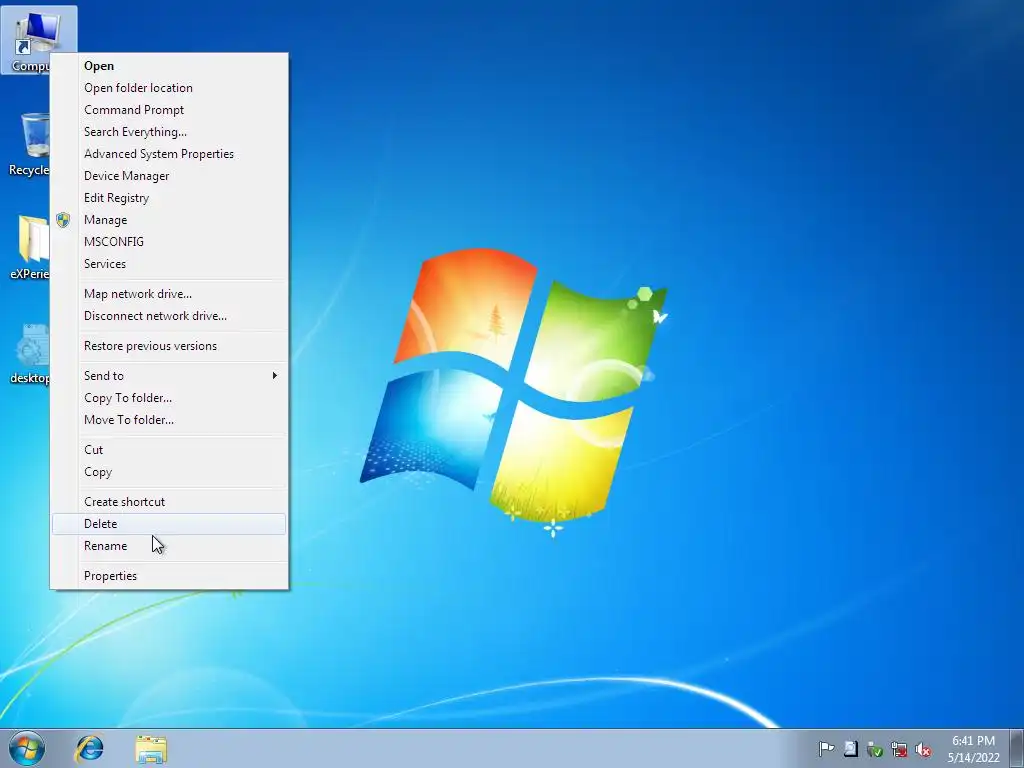Screen dimensions: 1024x768
Task: Open Windows Explorer from the taskbar
Action: [x=151, y=749]
